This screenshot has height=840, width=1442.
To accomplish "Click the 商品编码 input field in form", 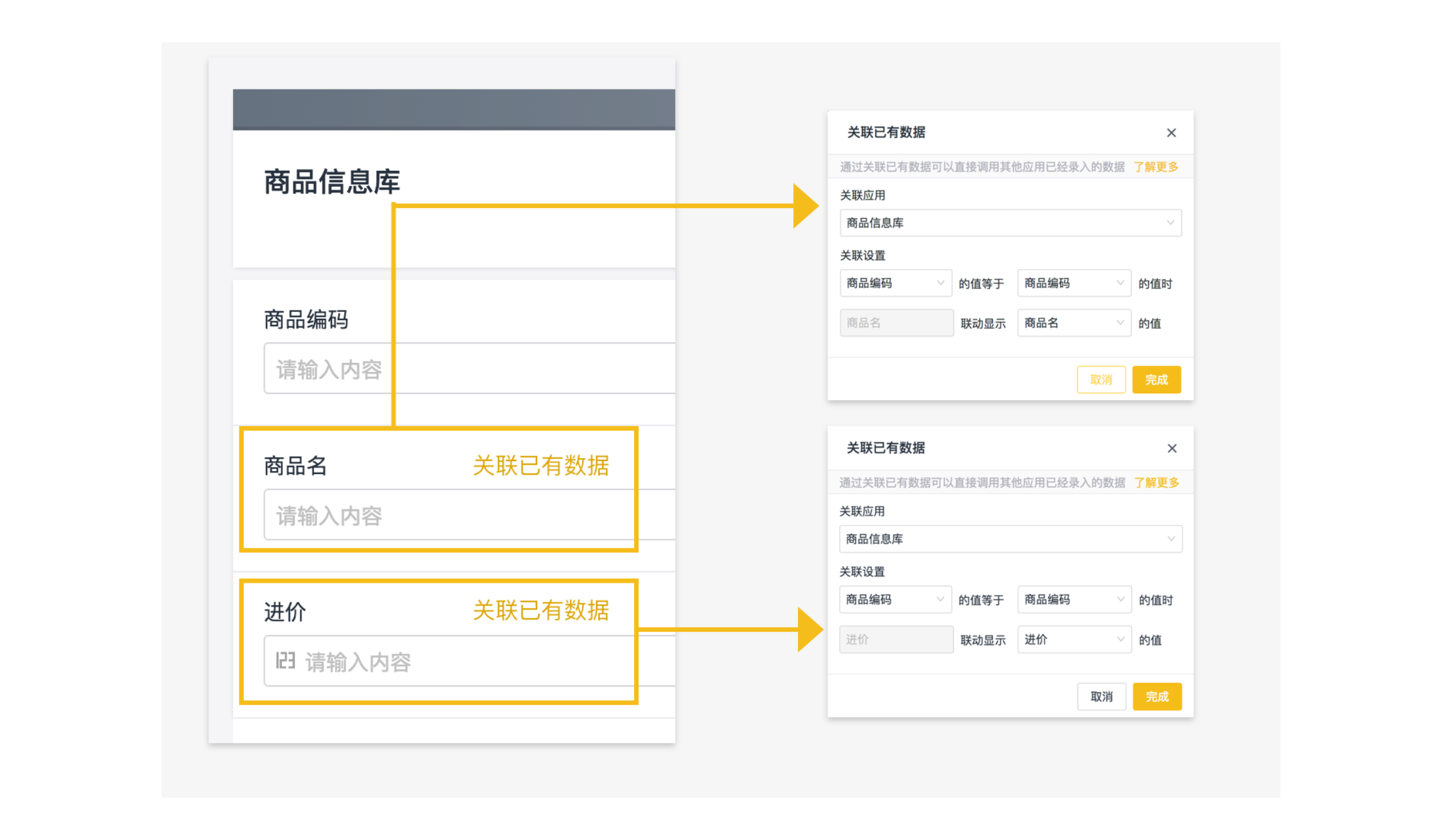I will tap(469, 368).
